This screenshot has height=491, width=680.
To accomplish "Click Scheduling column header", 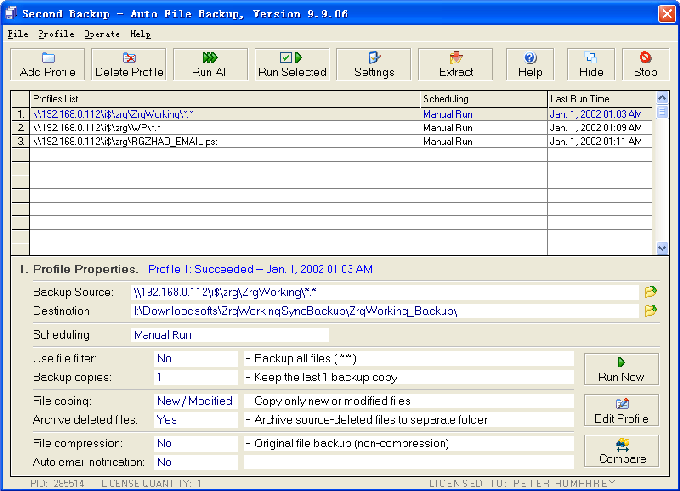I will click(484, 99).
